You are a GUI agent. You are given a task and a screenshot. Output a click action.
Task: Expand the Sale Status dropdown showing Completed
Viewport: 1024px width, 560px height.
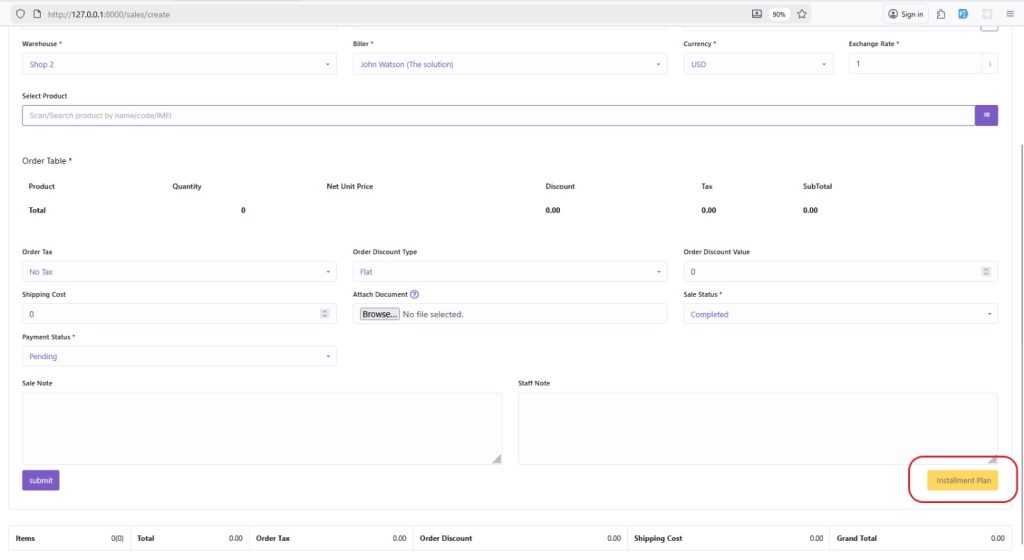pyautogui.click(x=840, y=314)
